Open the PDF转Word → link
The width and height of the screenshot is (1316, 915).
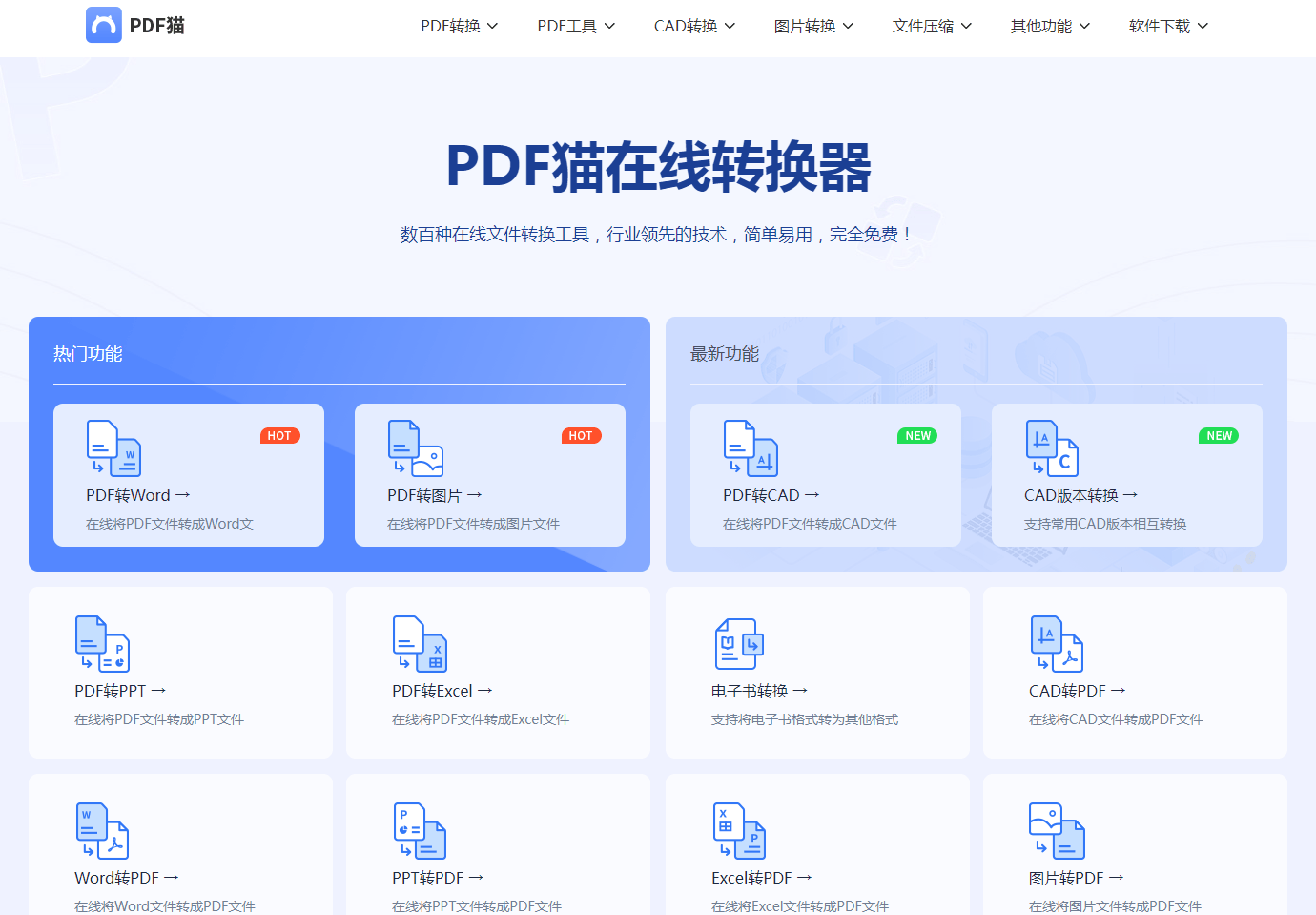click(138, 495)
